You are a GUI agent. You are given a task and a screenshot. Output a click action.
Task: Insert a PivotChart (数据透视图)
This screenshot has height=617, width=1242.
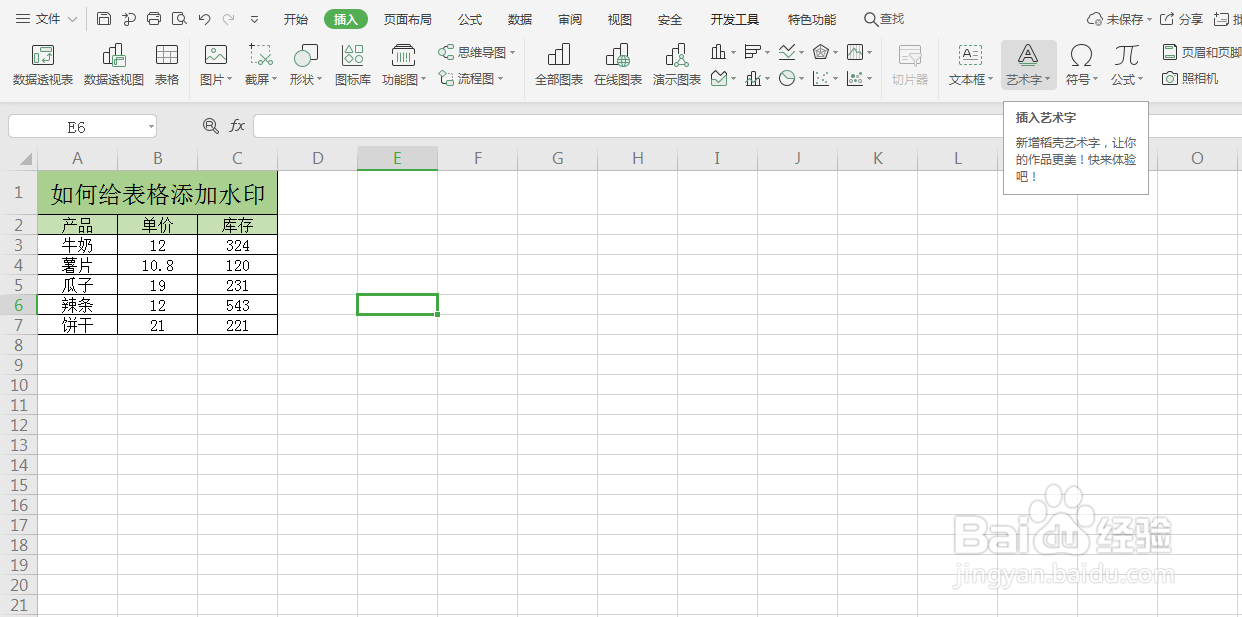point(114,65)
